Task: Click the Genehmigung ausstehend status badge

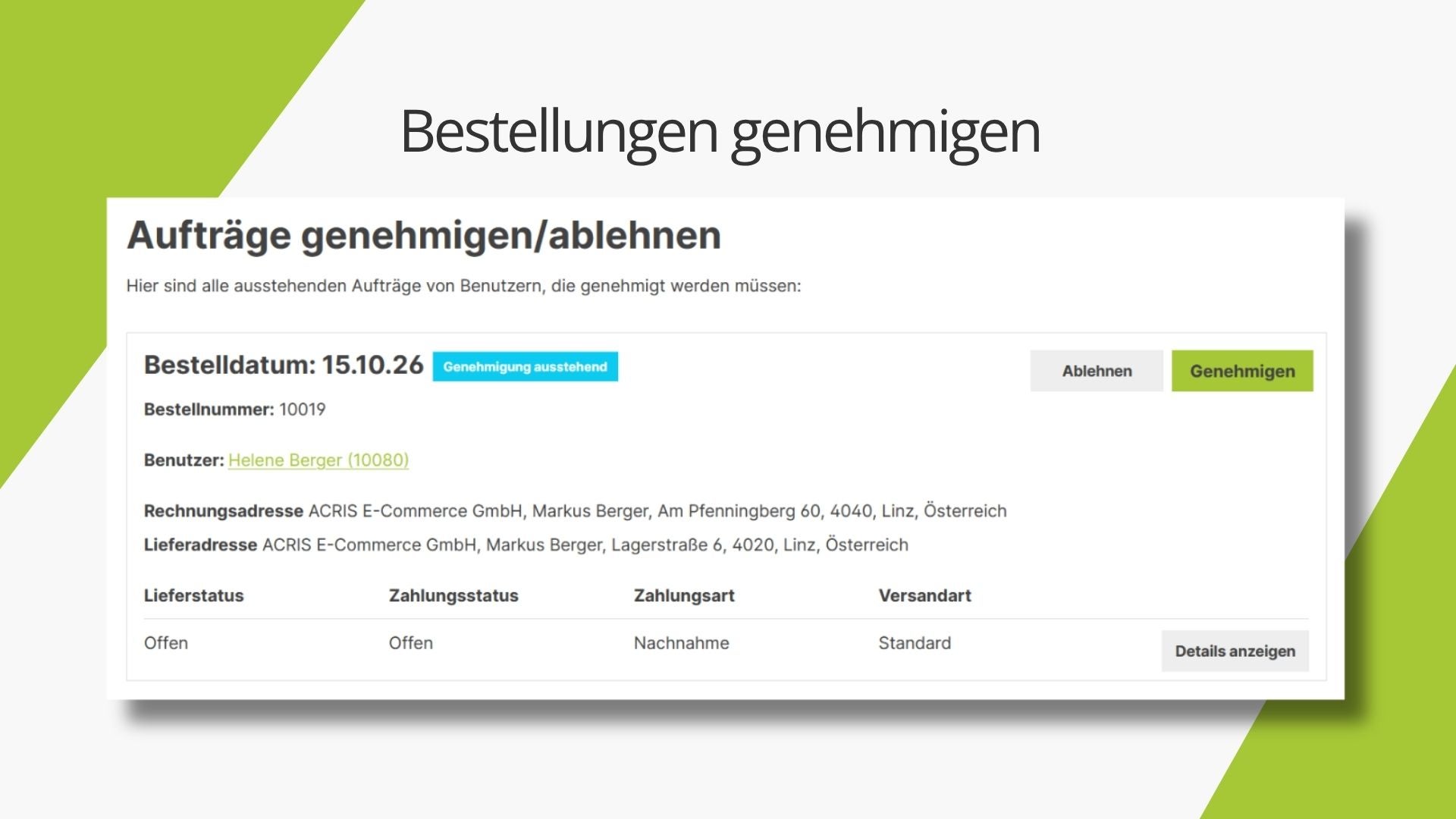Action: (x=526, y=366)
